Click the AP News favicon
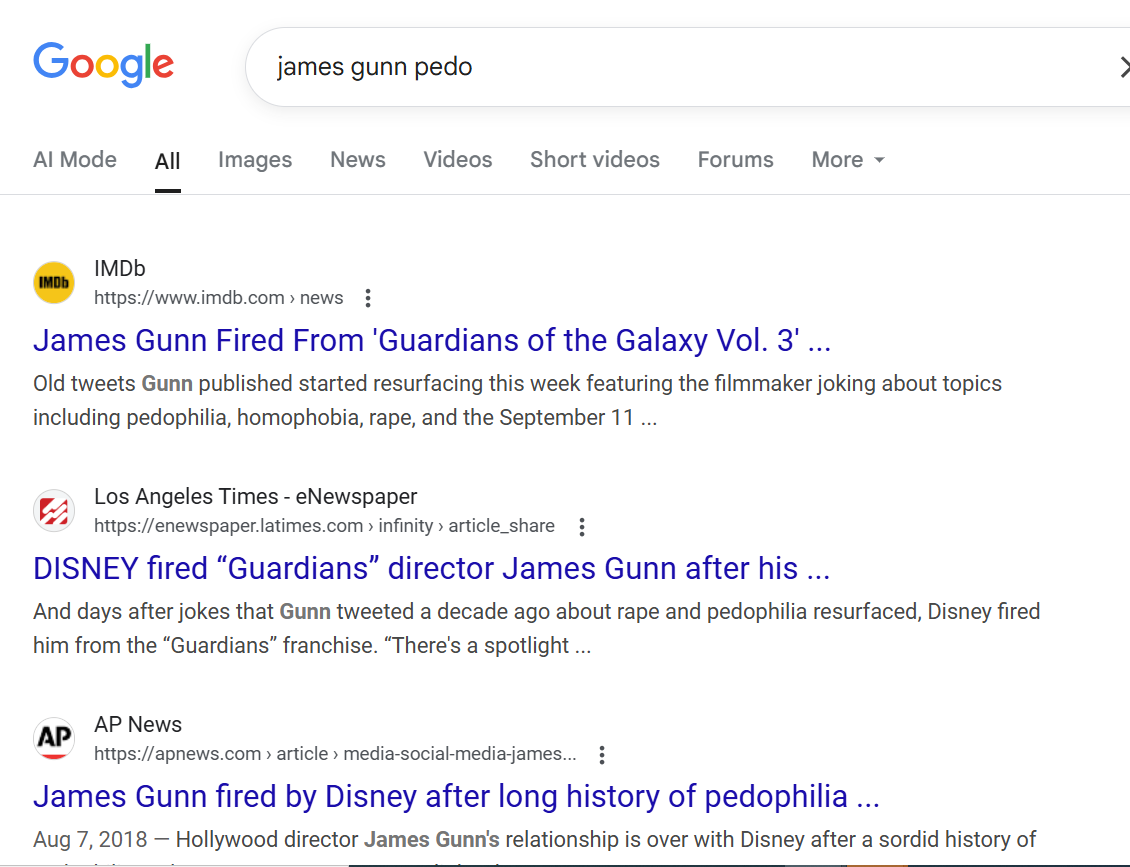Image resolution: width=1130 pixels, height=867 pixels. coord(54,738)
